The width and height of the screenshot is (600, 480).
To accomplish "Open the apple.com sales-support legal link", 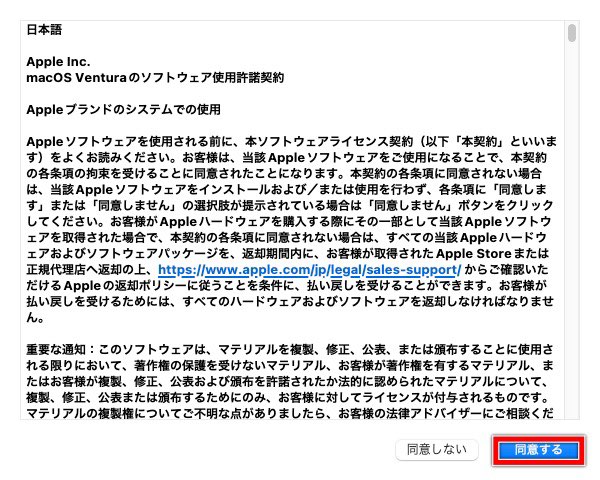I will 310,270.
